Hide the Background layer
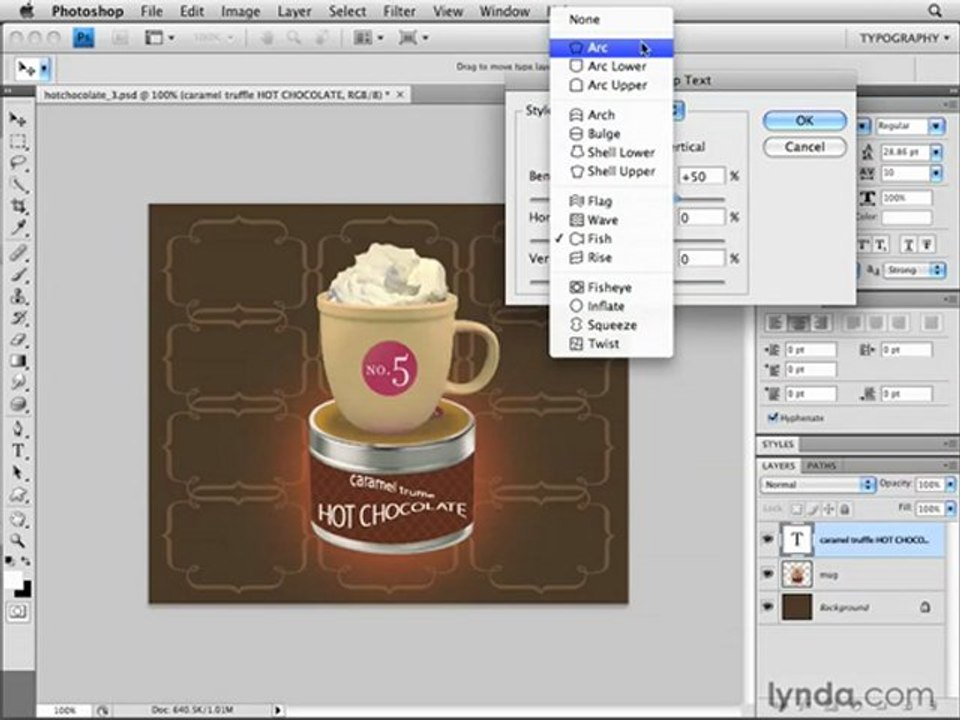960x720 pixels. pos(768,607)
